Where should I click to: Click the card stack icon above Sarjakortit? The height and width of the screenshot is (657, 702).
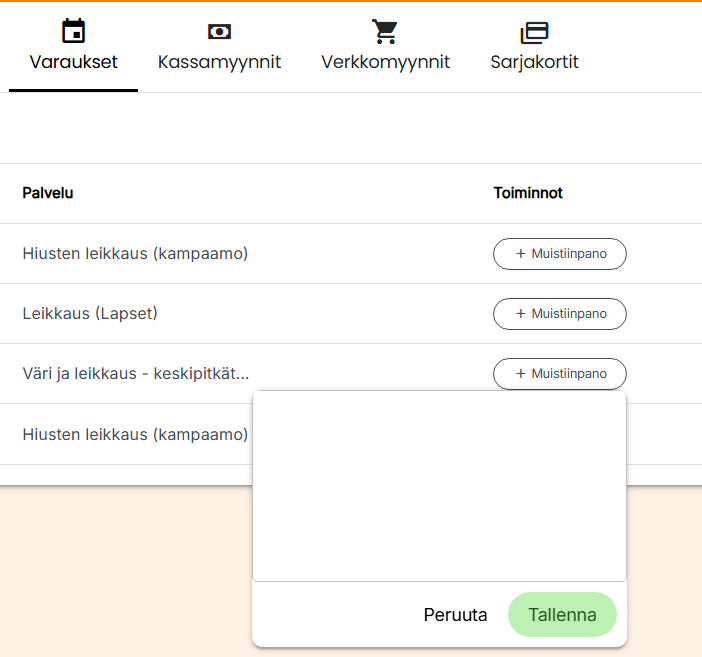(x=534, y=33)
